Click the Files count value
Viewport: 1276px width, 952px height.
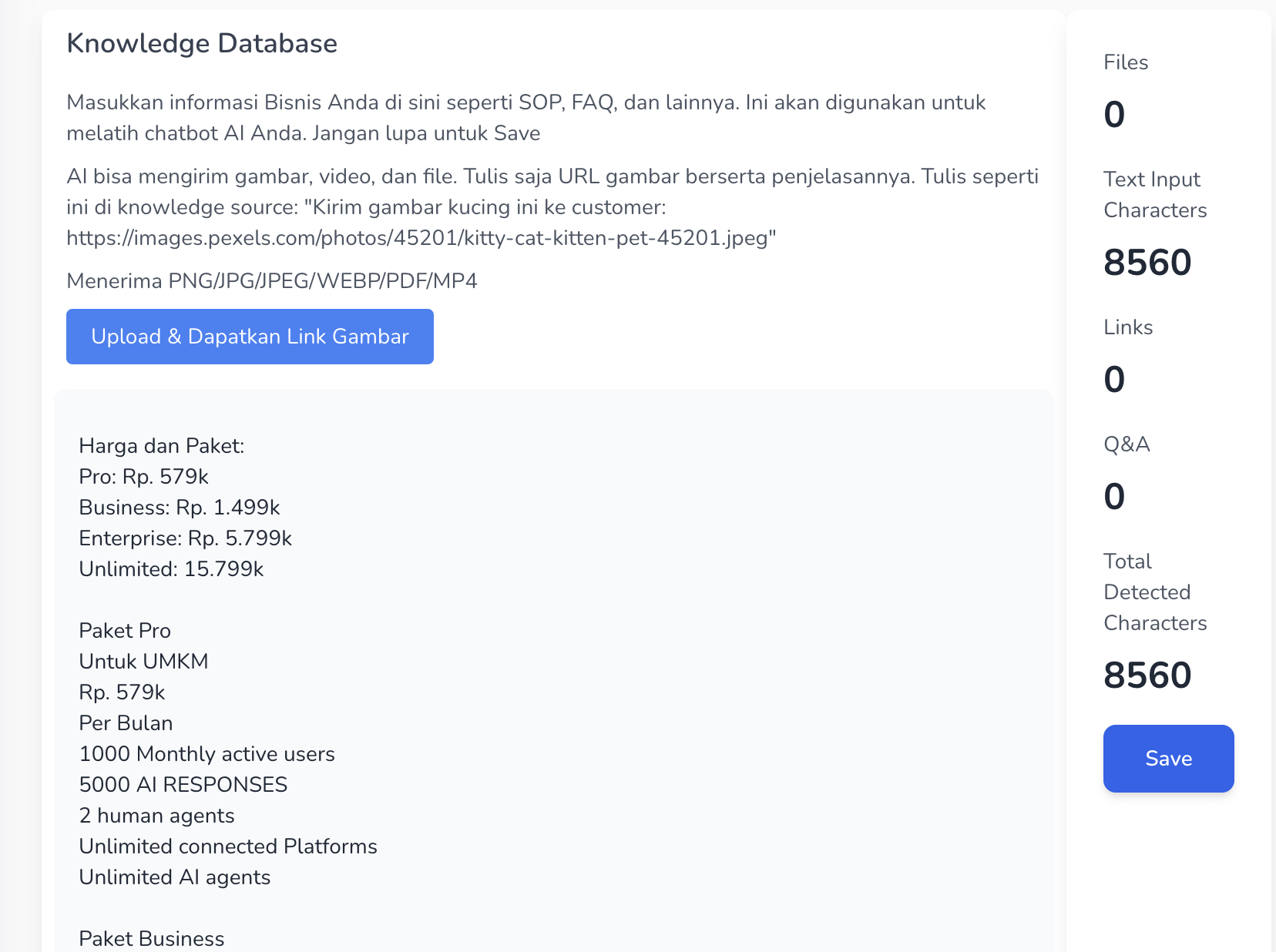[1114, 115]
